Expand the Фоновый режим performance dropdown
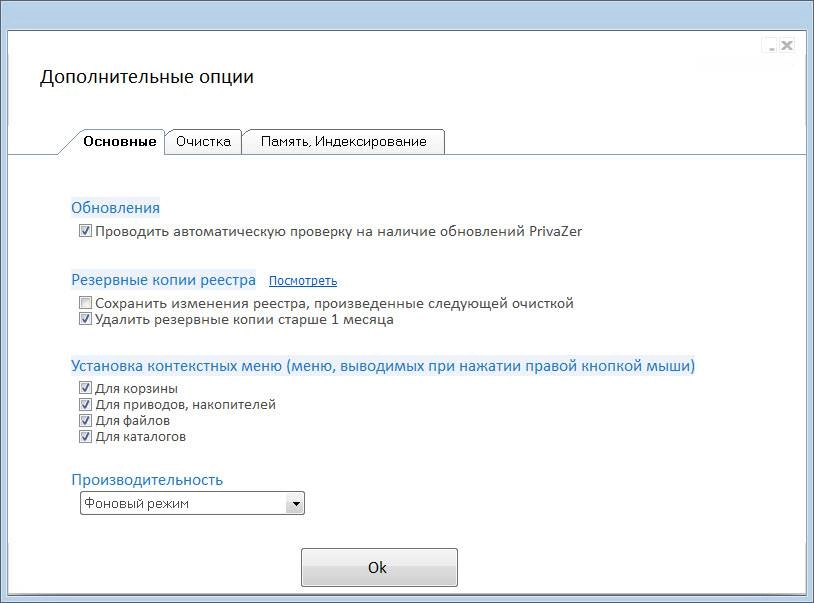This screenshot has height=603, width=814. 192,503
